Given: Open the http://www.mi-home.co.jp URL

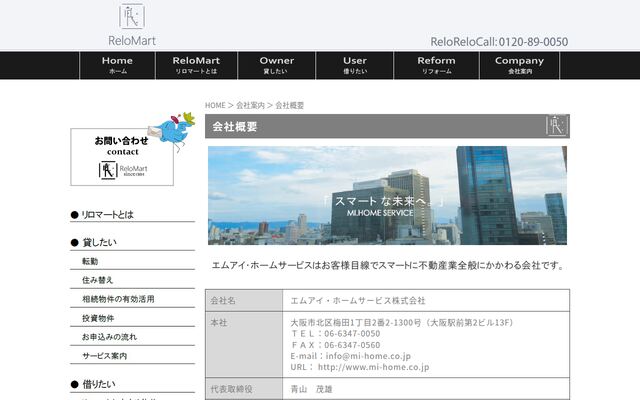Looking at the screenshot, I should (x=373, y=367).
